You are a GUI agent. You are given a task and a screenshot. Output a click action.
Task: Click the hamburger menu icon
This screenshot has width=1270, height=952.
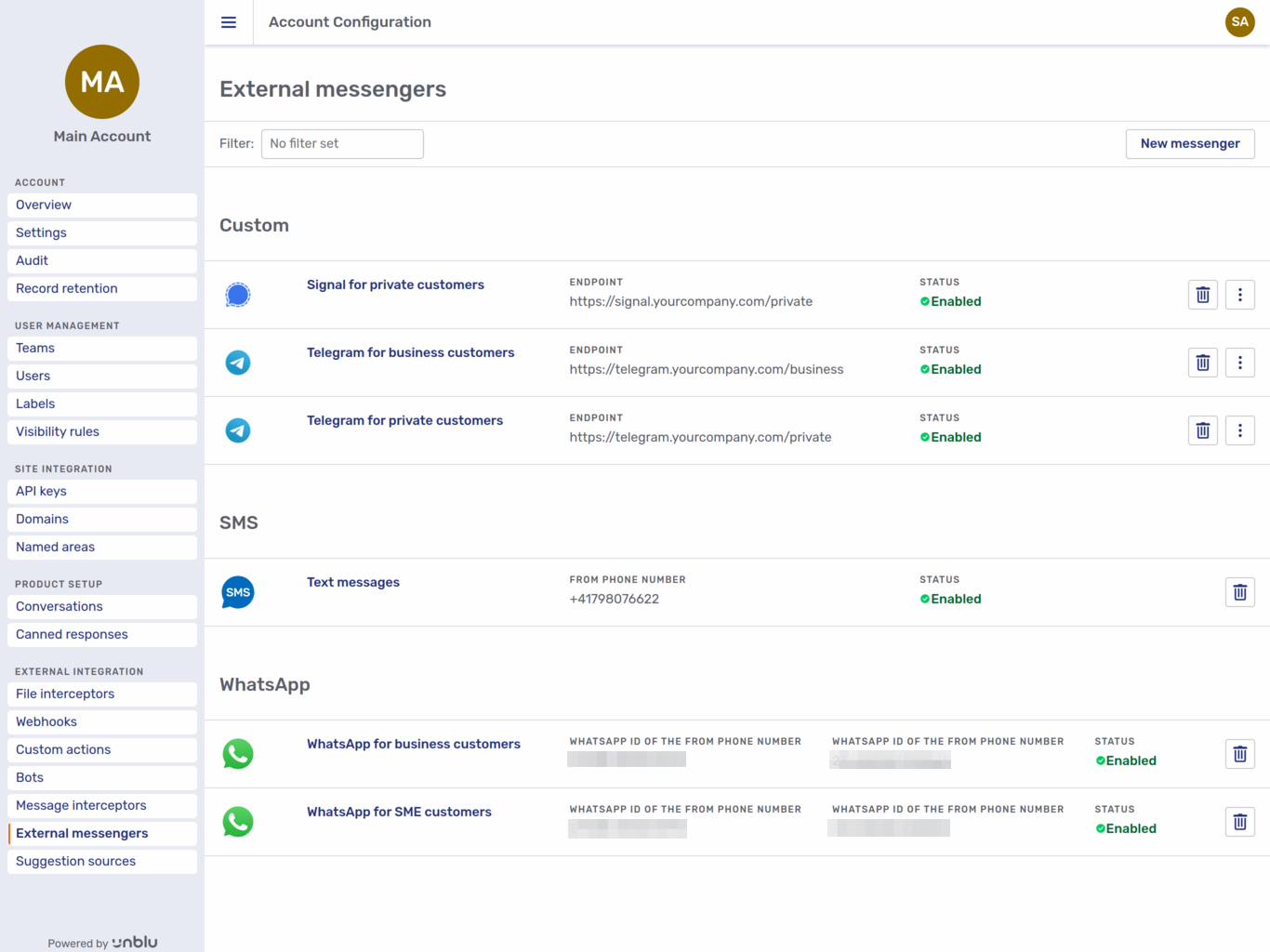(228, 21)
